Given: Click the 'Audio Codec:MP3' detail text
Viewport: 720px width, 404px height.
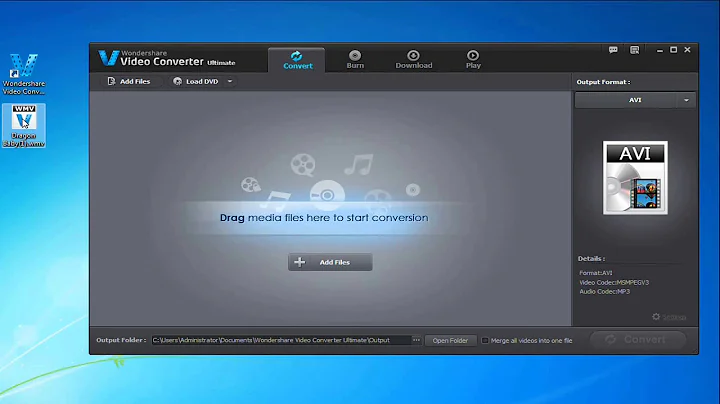Looking at the screenshot, I should pos(604,292).
